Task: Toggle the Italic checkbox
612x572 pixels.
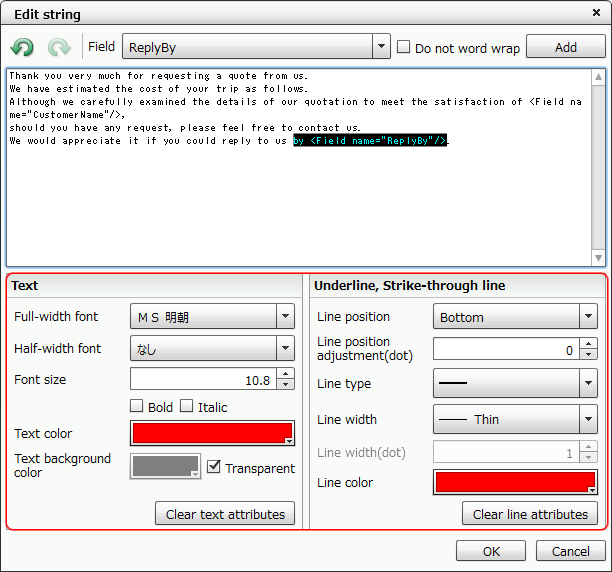Action: click(187, 406)
